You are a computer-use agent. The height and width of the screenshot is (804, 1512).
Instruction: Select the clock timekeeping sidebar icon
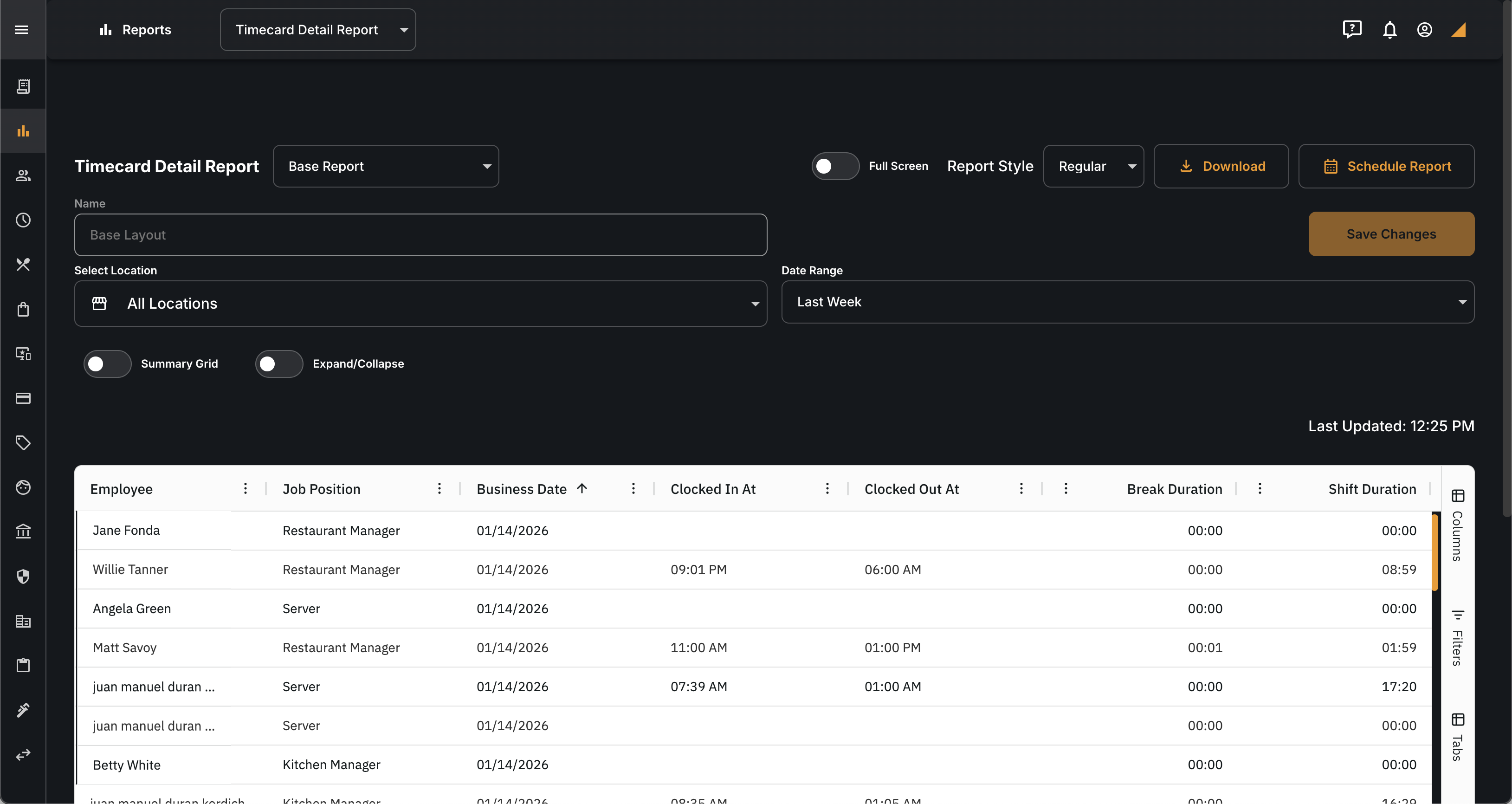[x=23, y=220]
